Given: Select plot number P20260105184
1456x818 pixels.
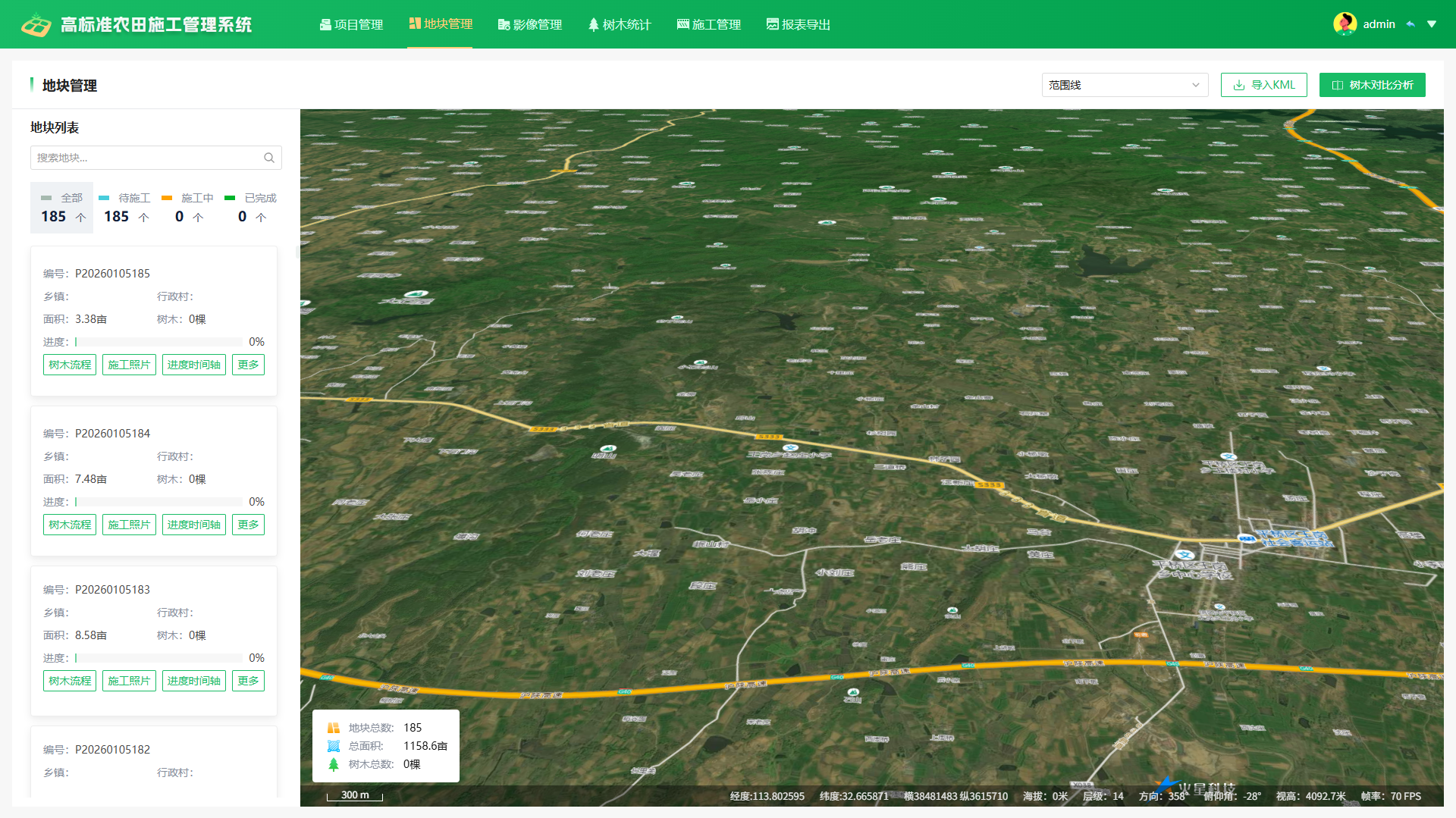Looking at the screenshot, I should [x=112, y=434].
